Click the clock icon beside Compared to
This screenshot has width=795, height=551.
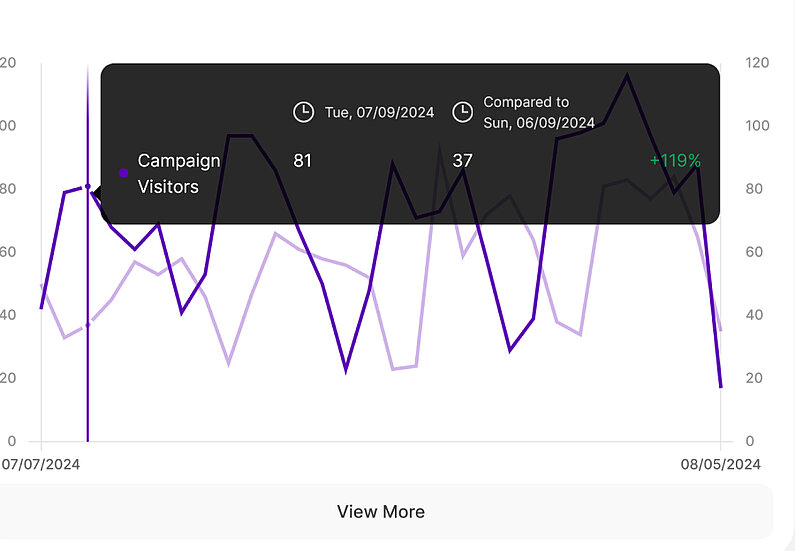click(x=462, y=112)
